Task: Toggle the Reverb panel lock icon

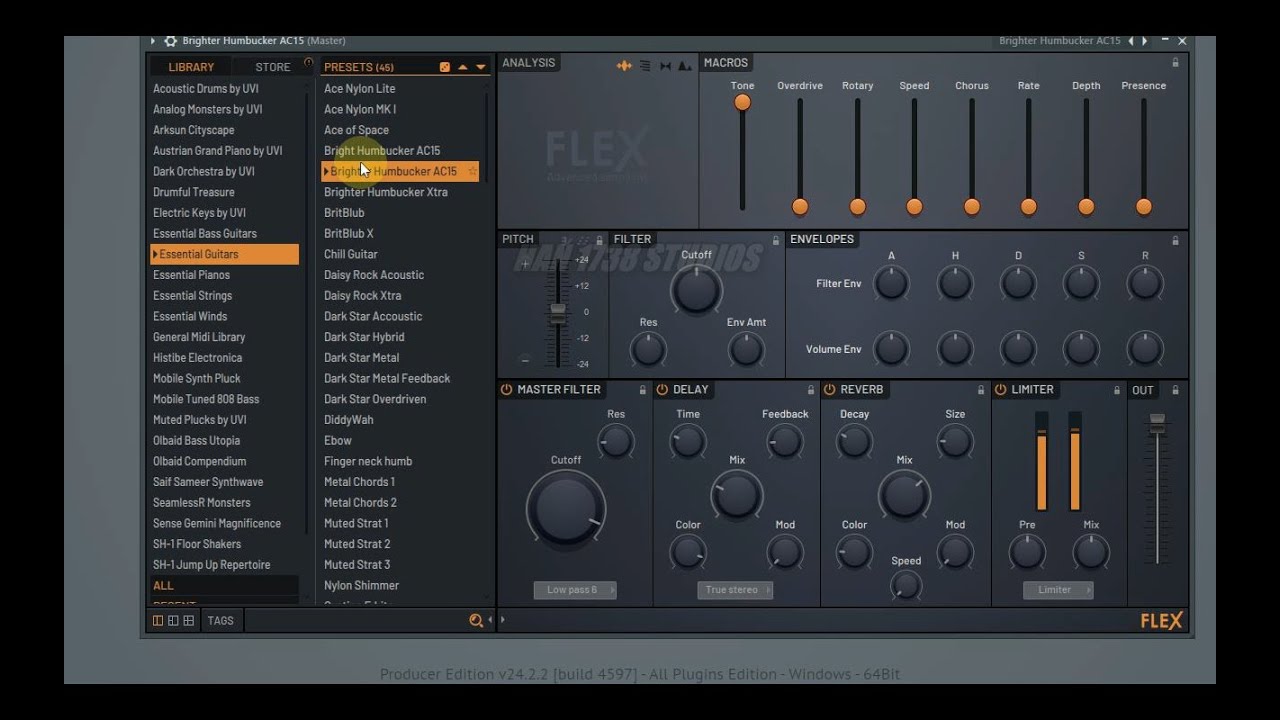Action: click(x=981, y=390)
